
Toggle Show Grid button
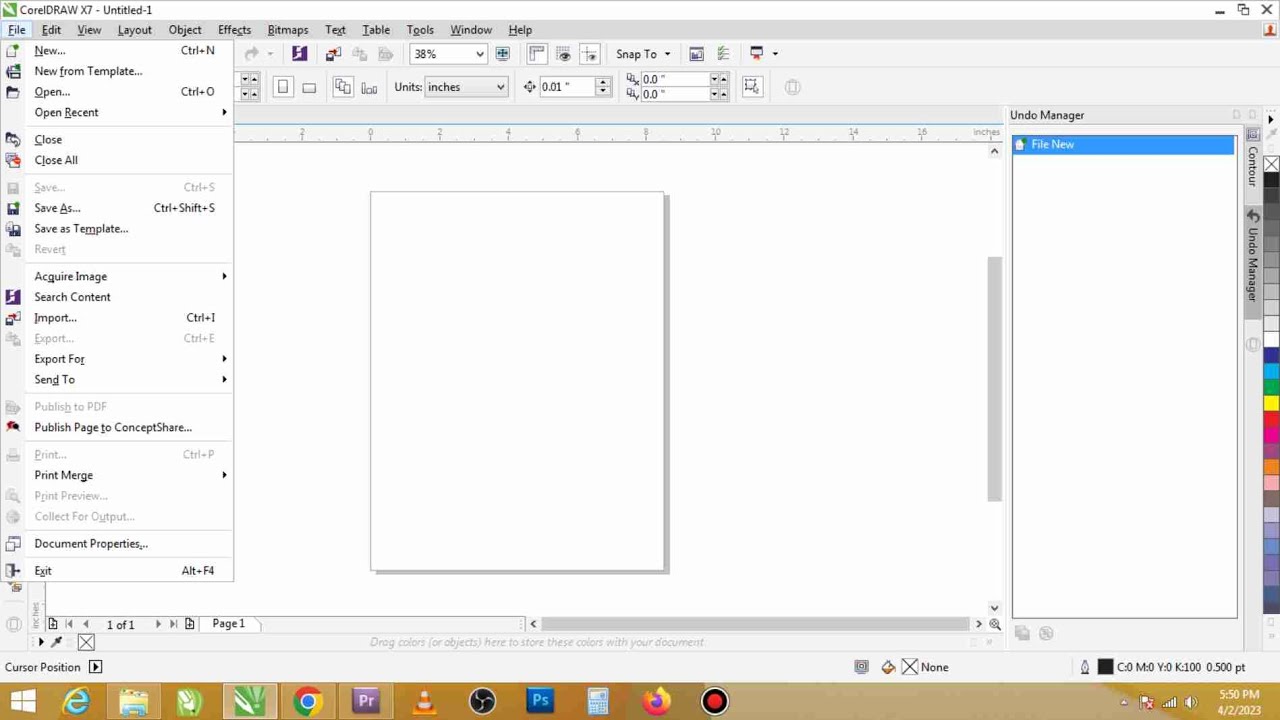pyautogui.click(x=563, y=54)
